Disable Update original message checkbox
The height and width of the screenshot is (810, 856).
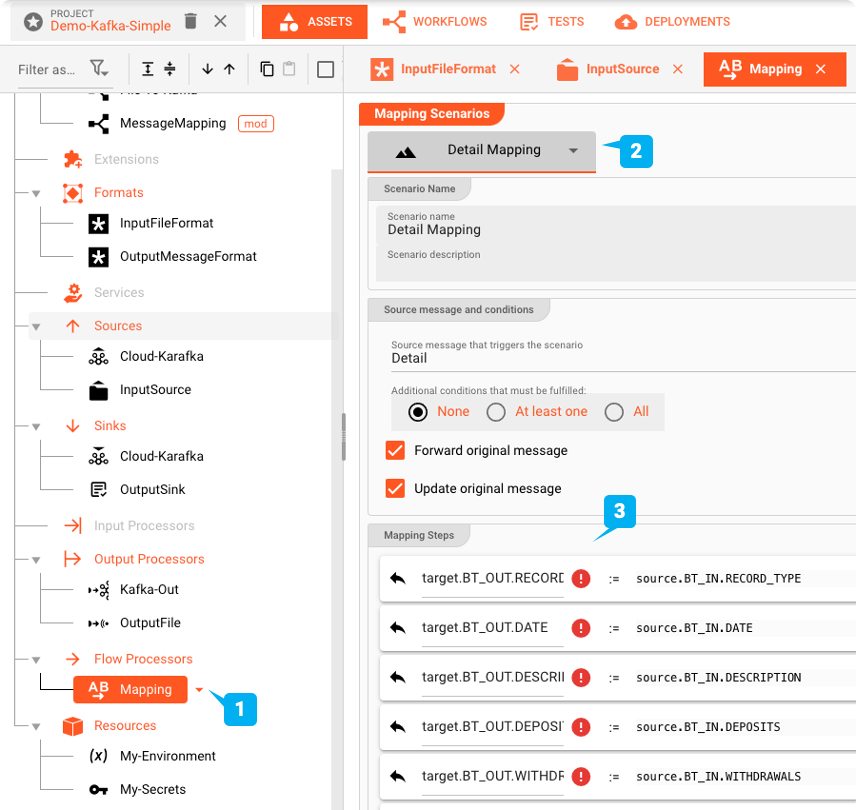point(395,489)
